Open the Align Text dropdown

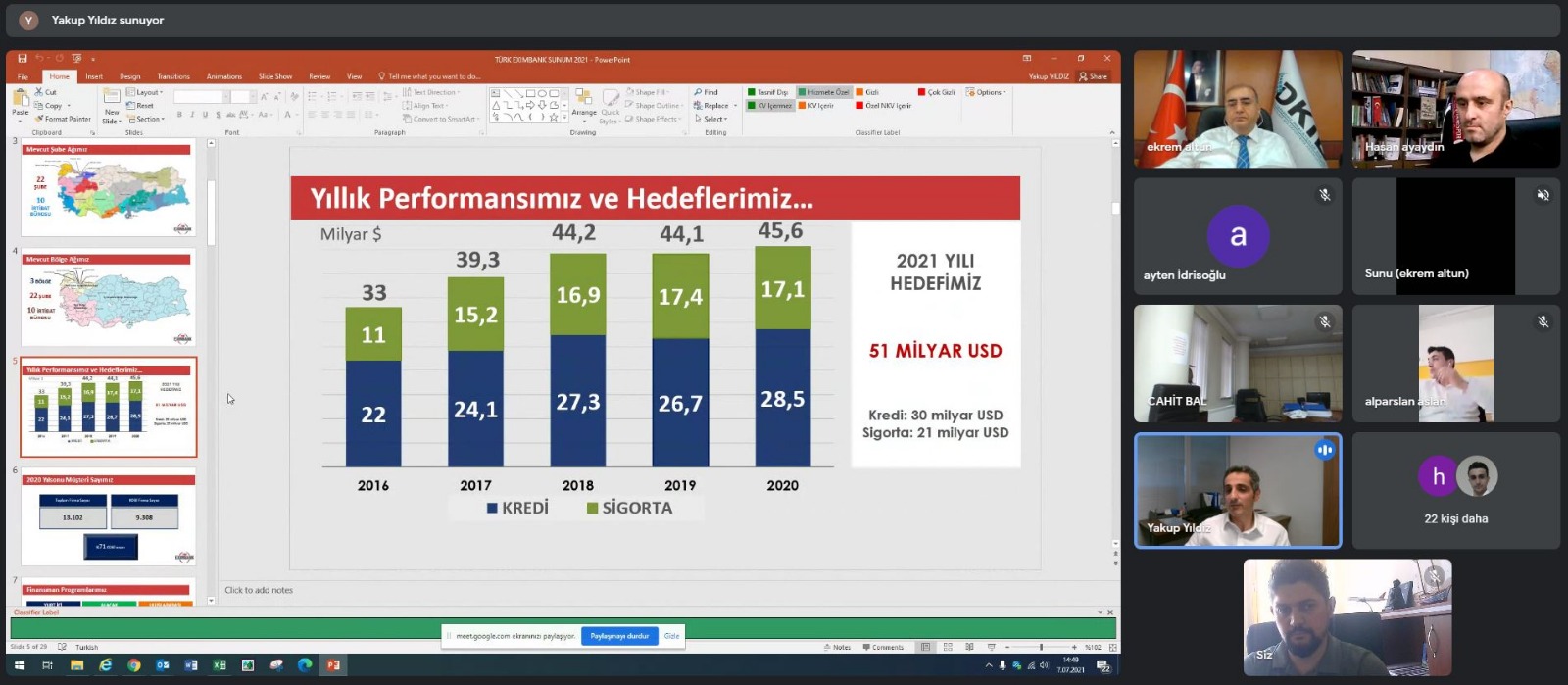[426, 106]
